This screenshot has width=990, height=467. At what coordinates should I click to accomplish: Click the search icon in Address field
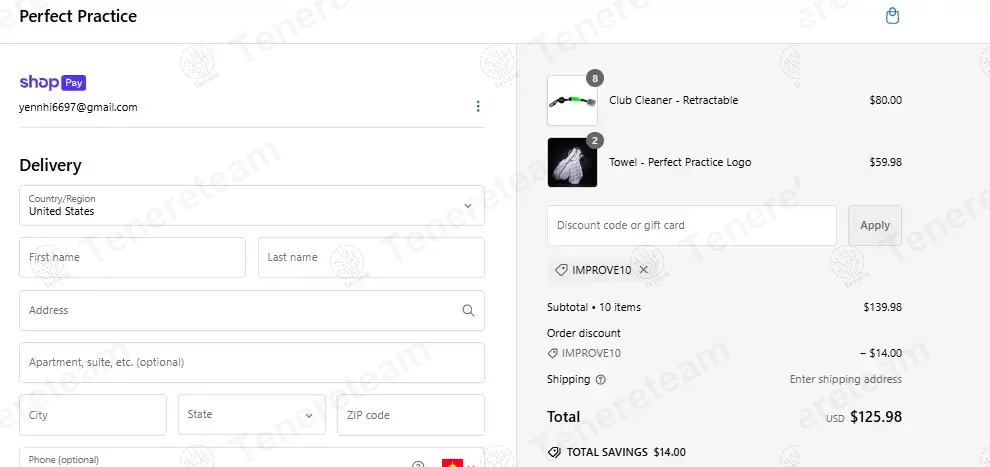click(x=468, y=310)
